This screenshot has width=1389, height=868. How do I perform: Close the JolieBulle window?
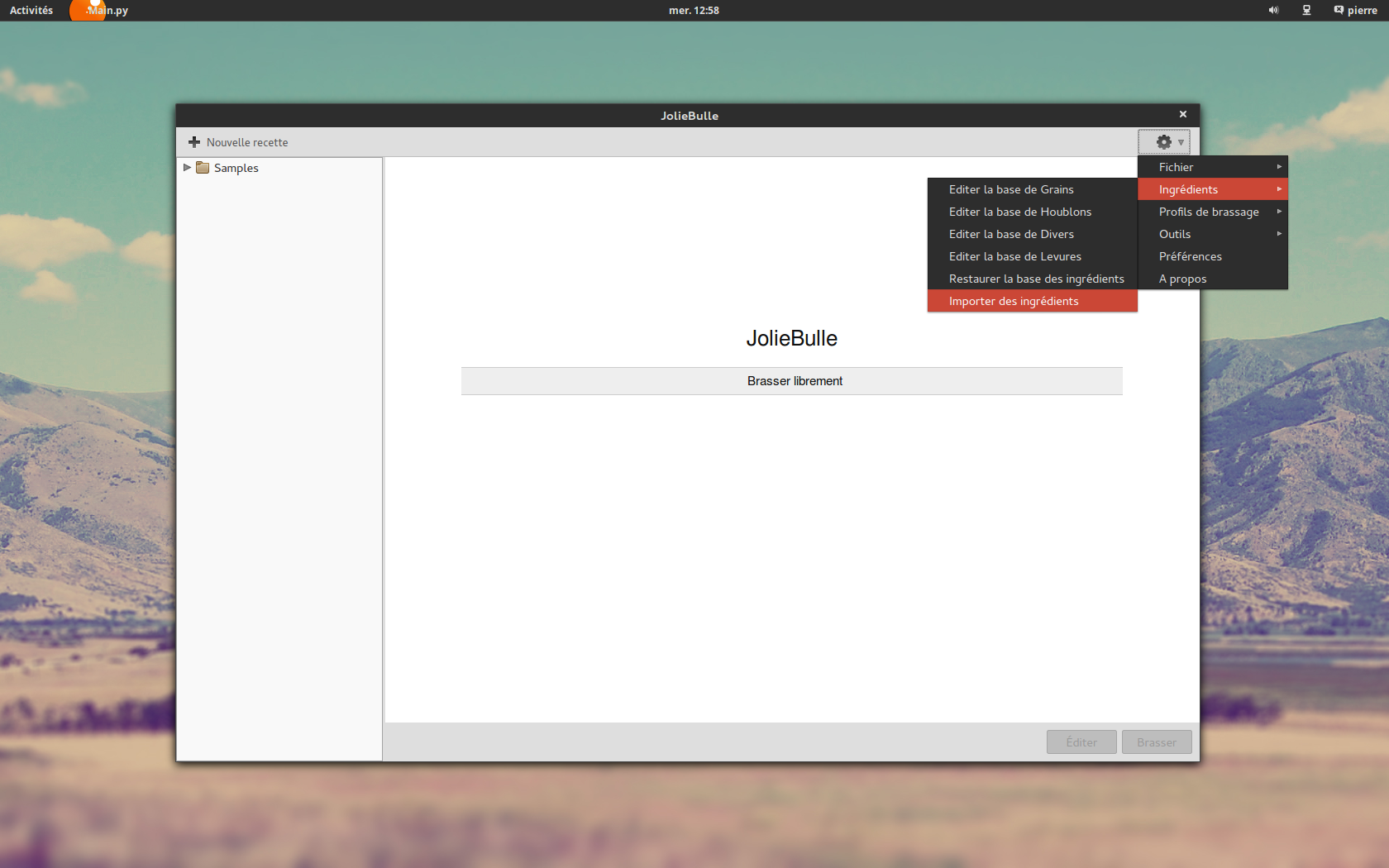(x=1182, y=115)
